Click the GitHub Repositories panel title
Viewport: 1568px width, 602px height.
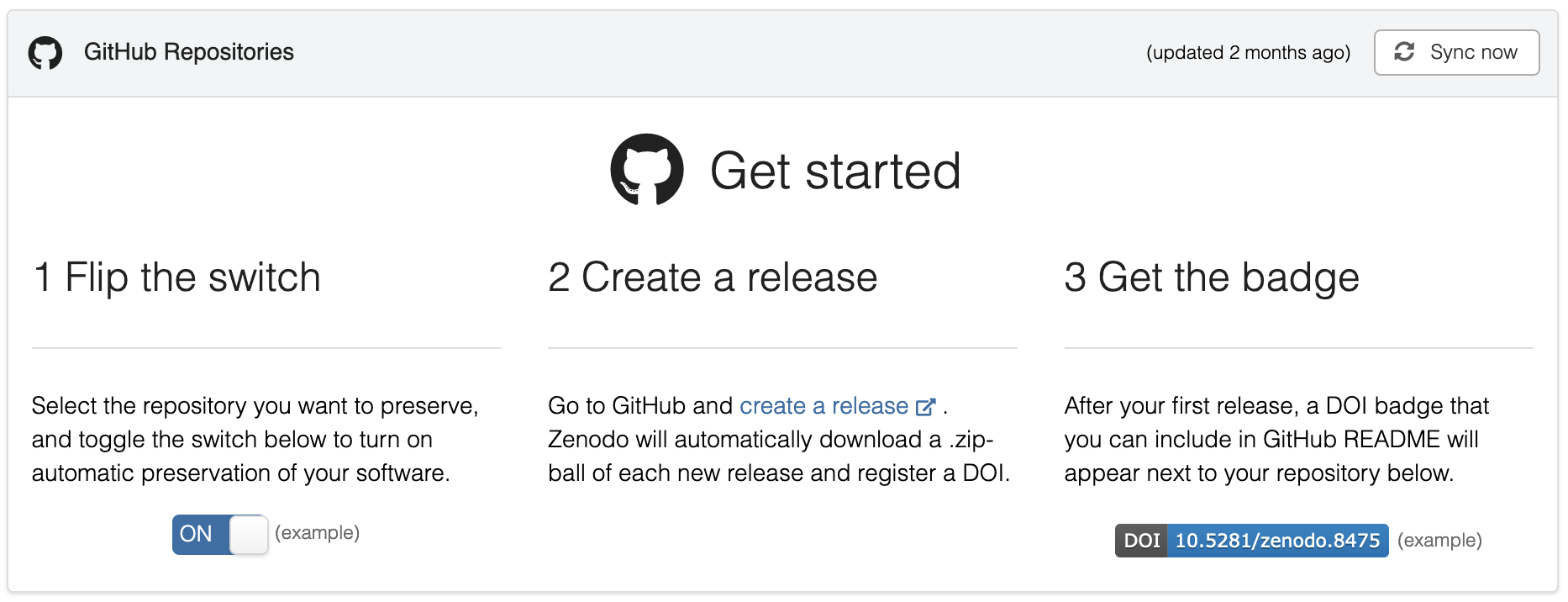click(189, 52)
